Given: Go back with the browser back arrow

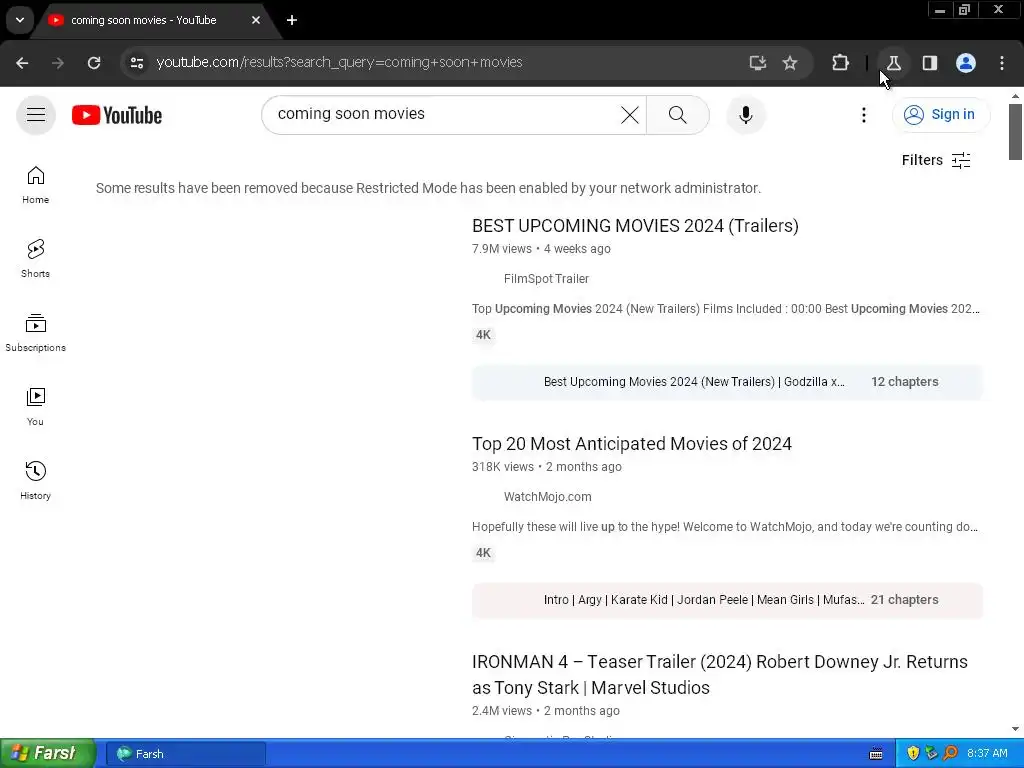Looking at the screenshot, I should [x=22, y=63].
